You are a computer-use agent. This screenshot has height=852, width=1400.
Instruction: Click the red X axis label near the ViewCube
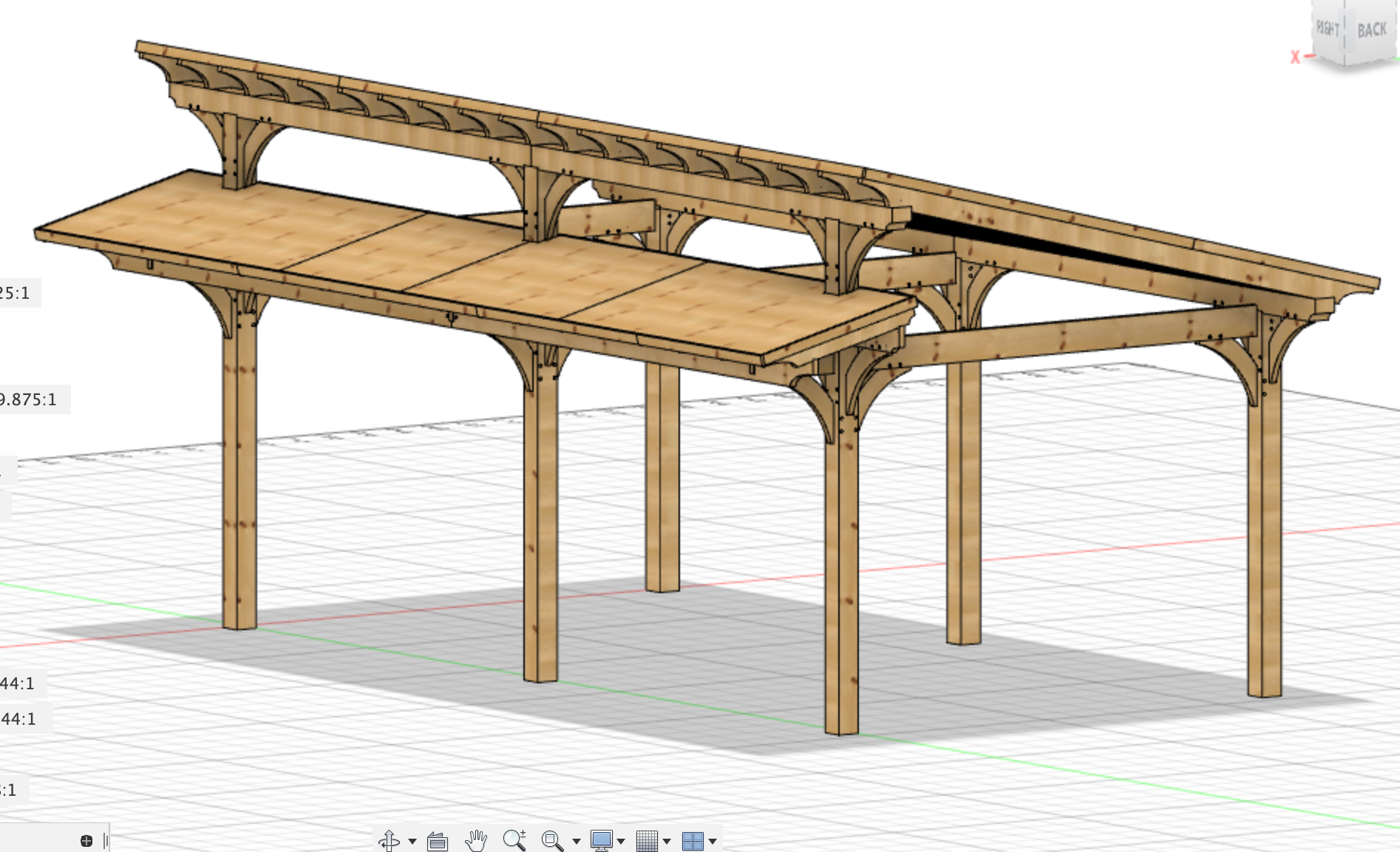point(1294,55)
